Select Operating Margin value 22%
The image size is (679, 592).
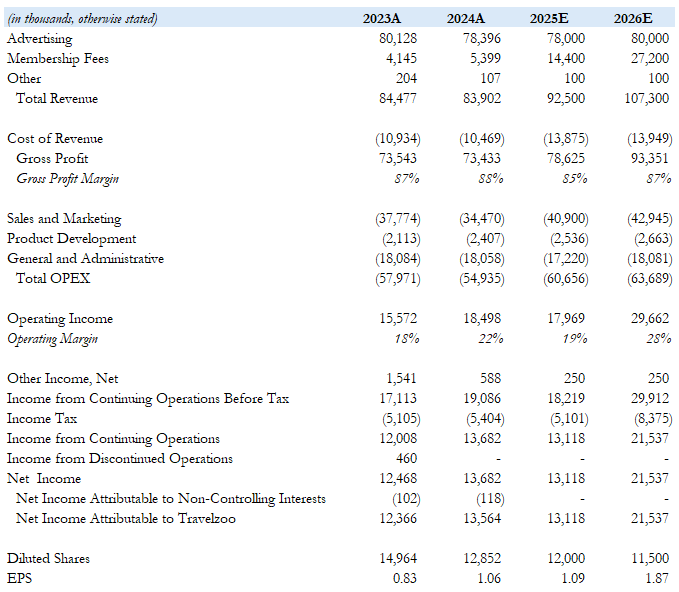click(x=491, y=339)
